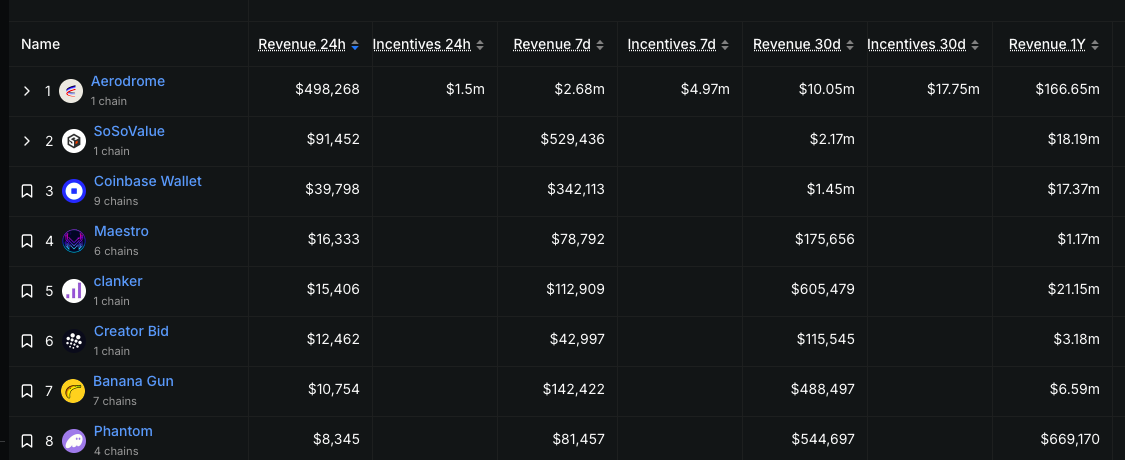Open the Maestro protocol link

(121, 231)
